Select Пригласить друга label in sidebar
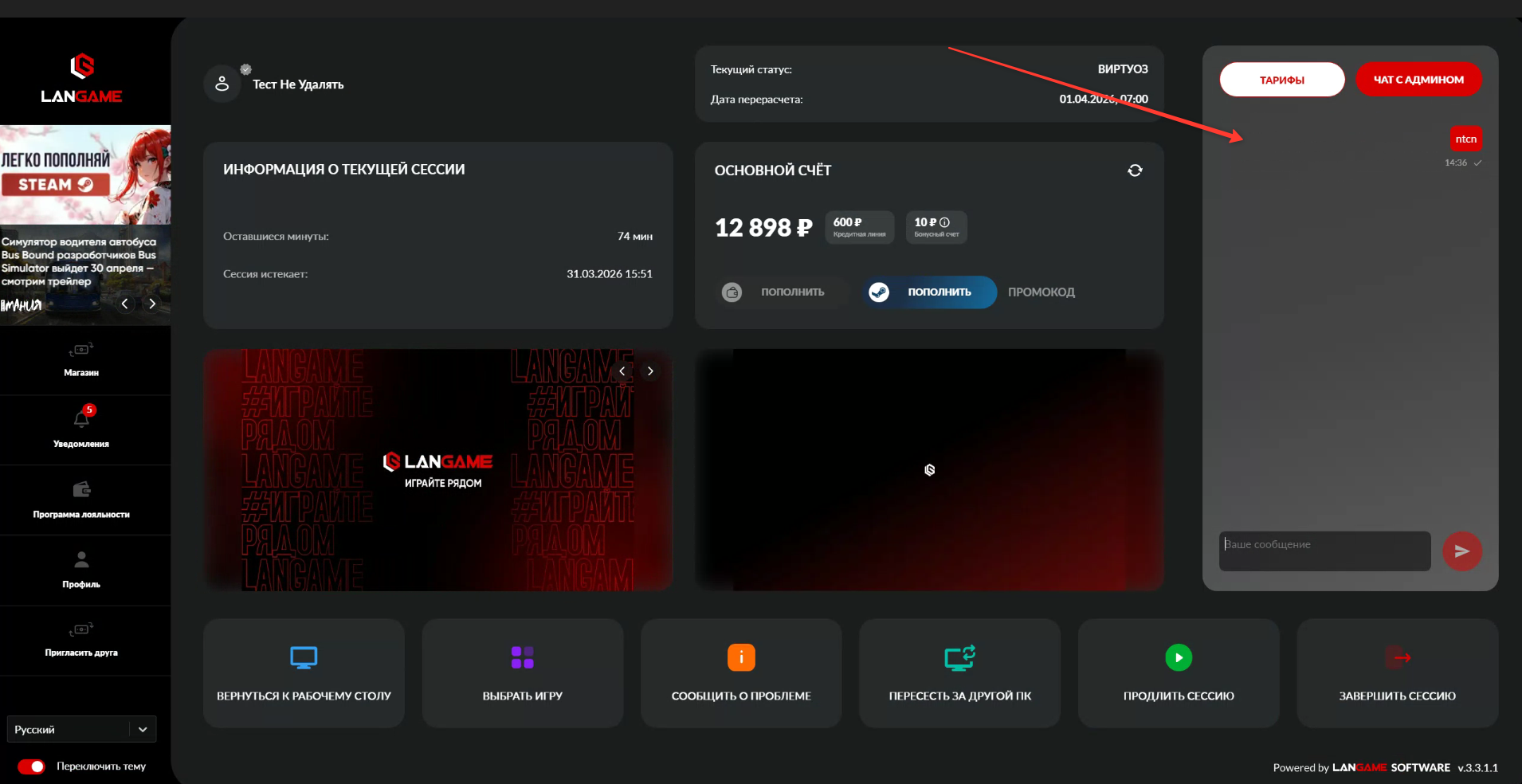Image resolution: width=1522 pixels, height=784 pixels. [81, 653]
